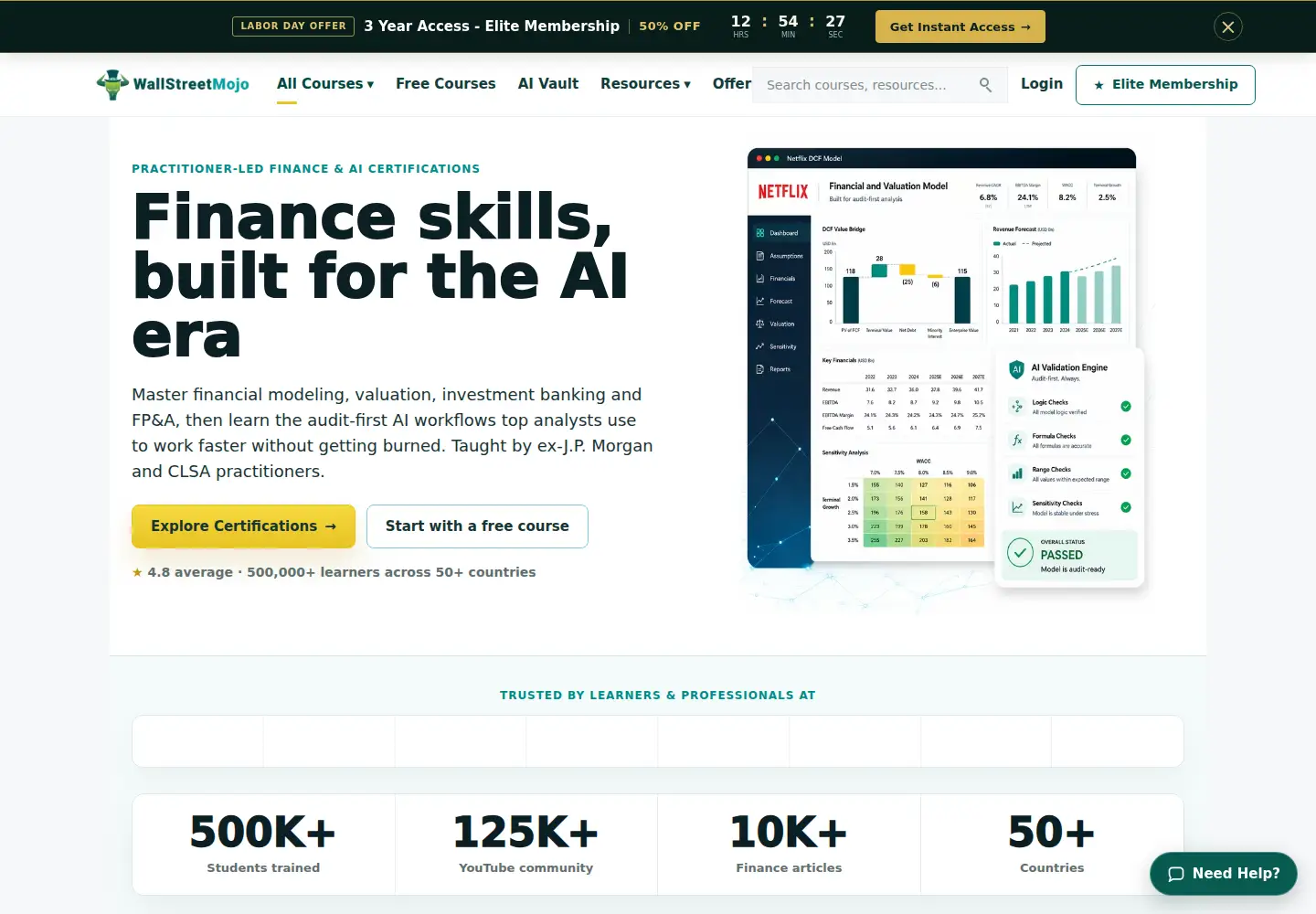The height and width of the screenshot is (914, 1316).
Task: Click the 50+ Countries stat
Action: pos(1052,845)
